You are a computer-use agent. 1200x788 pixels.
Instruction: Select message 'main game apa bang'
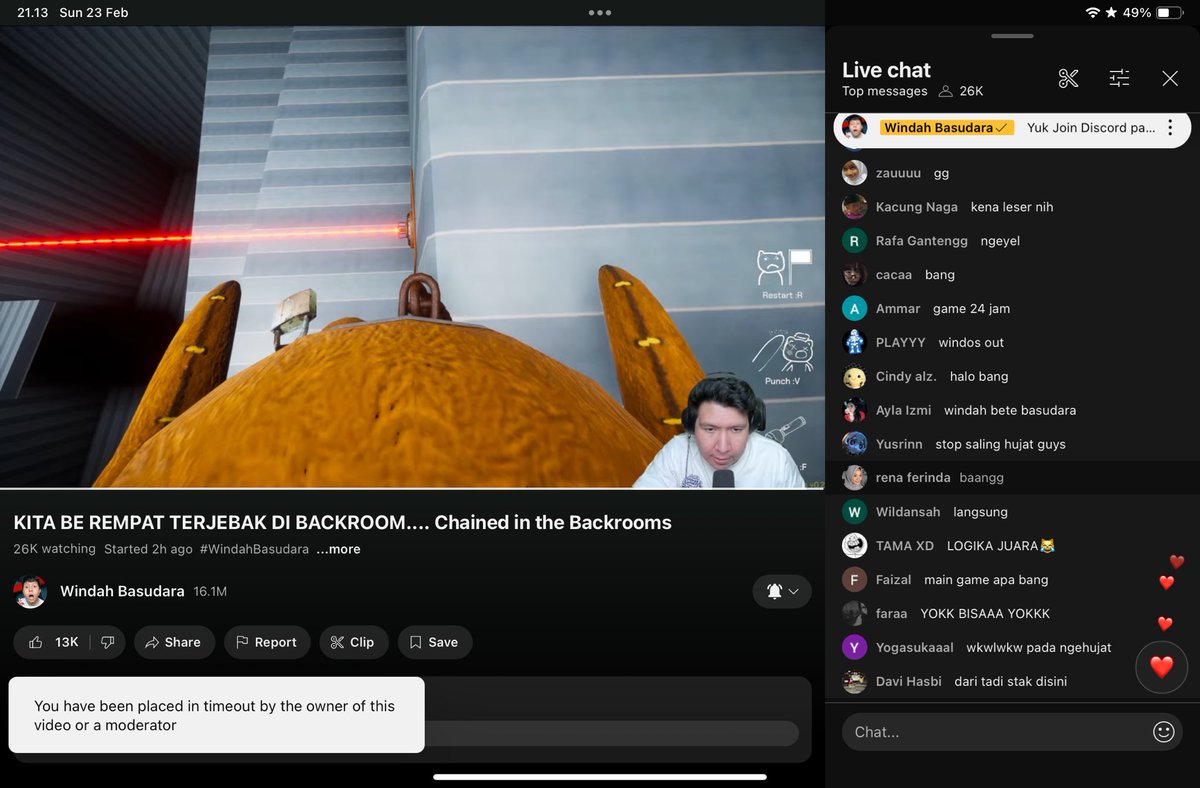point(986,580)
